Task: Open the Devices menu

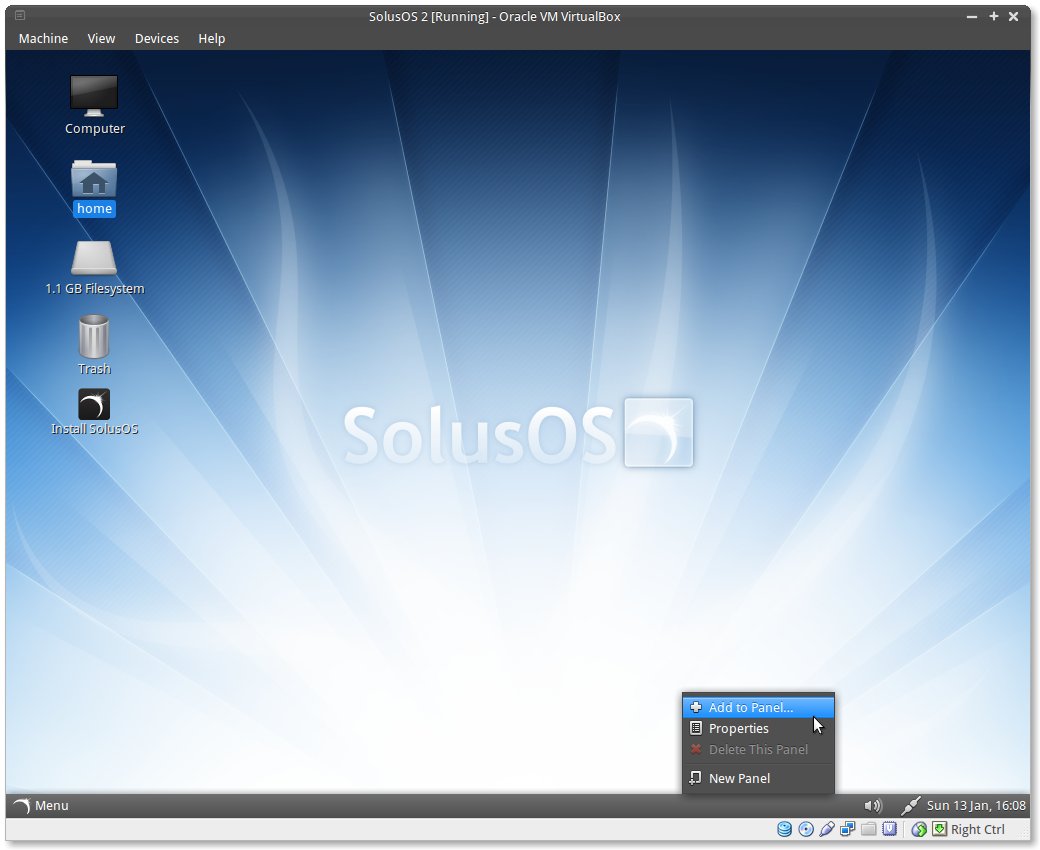Action: coord(157,38)
